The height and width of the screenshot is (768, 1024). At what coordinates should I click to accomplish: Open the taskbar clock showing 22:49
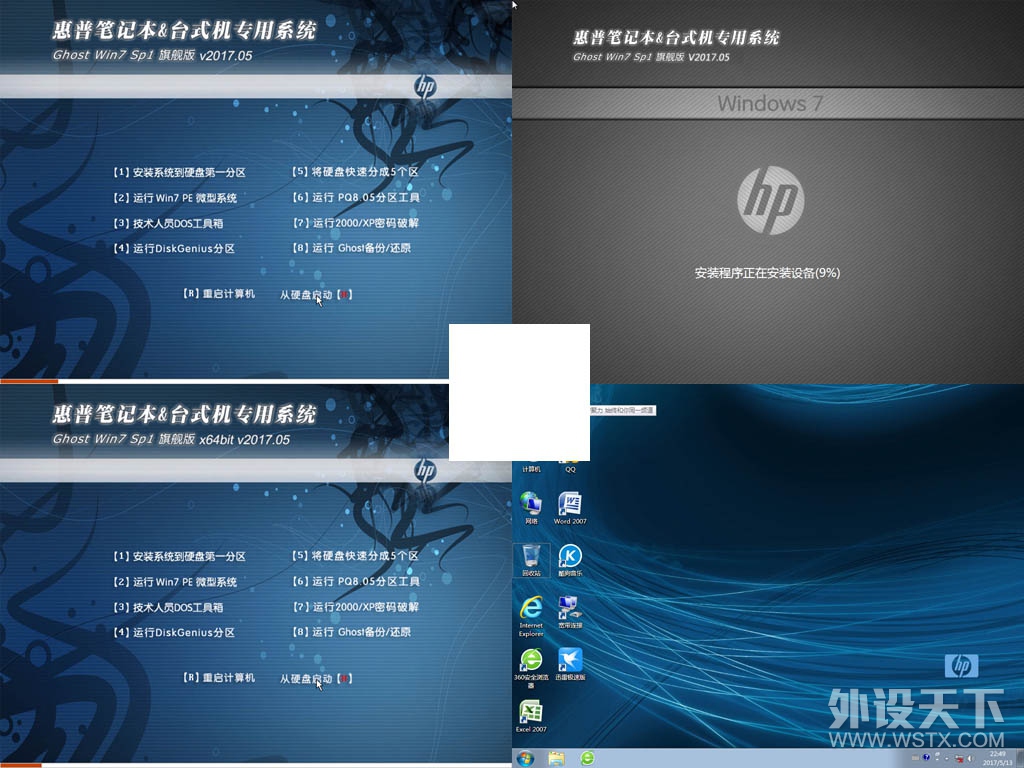997,758
